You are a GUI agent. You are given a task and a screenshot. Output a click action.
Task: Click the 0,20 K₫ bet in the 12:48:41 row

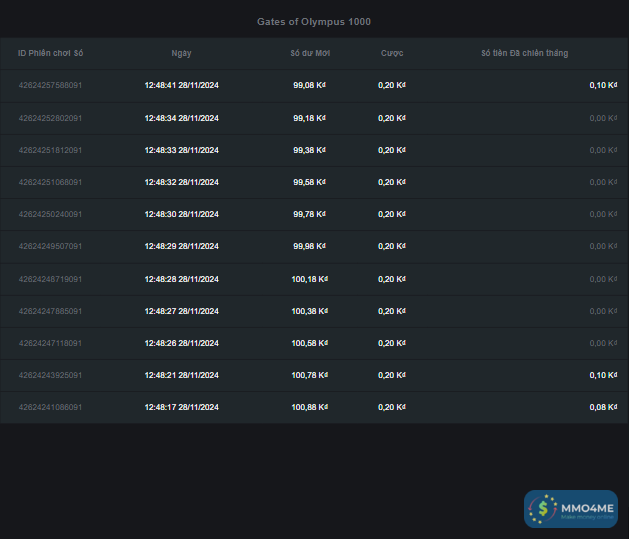pos(392,85)
